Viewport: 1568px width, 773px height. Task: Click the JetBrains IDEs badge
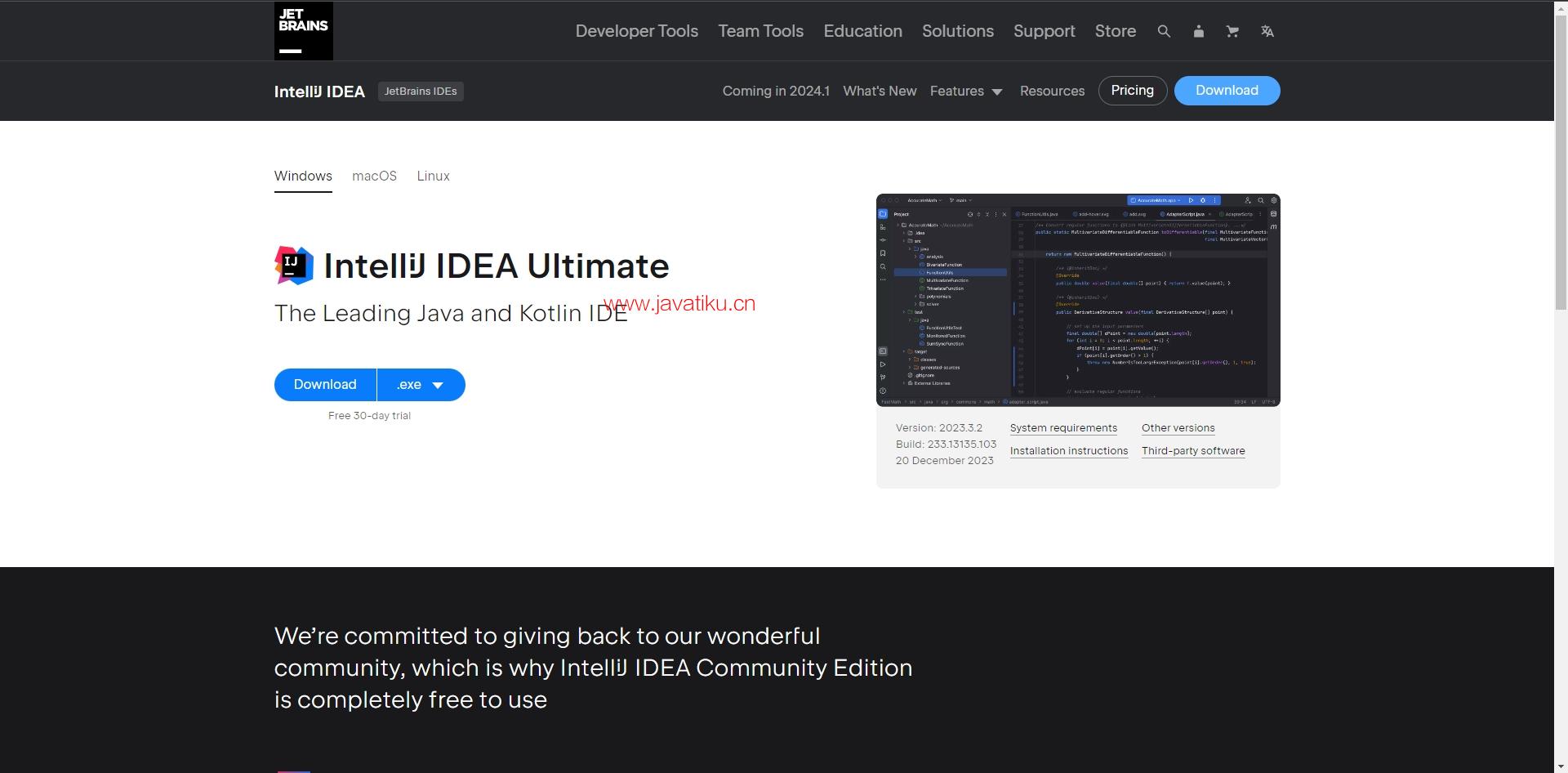[421, 92]
